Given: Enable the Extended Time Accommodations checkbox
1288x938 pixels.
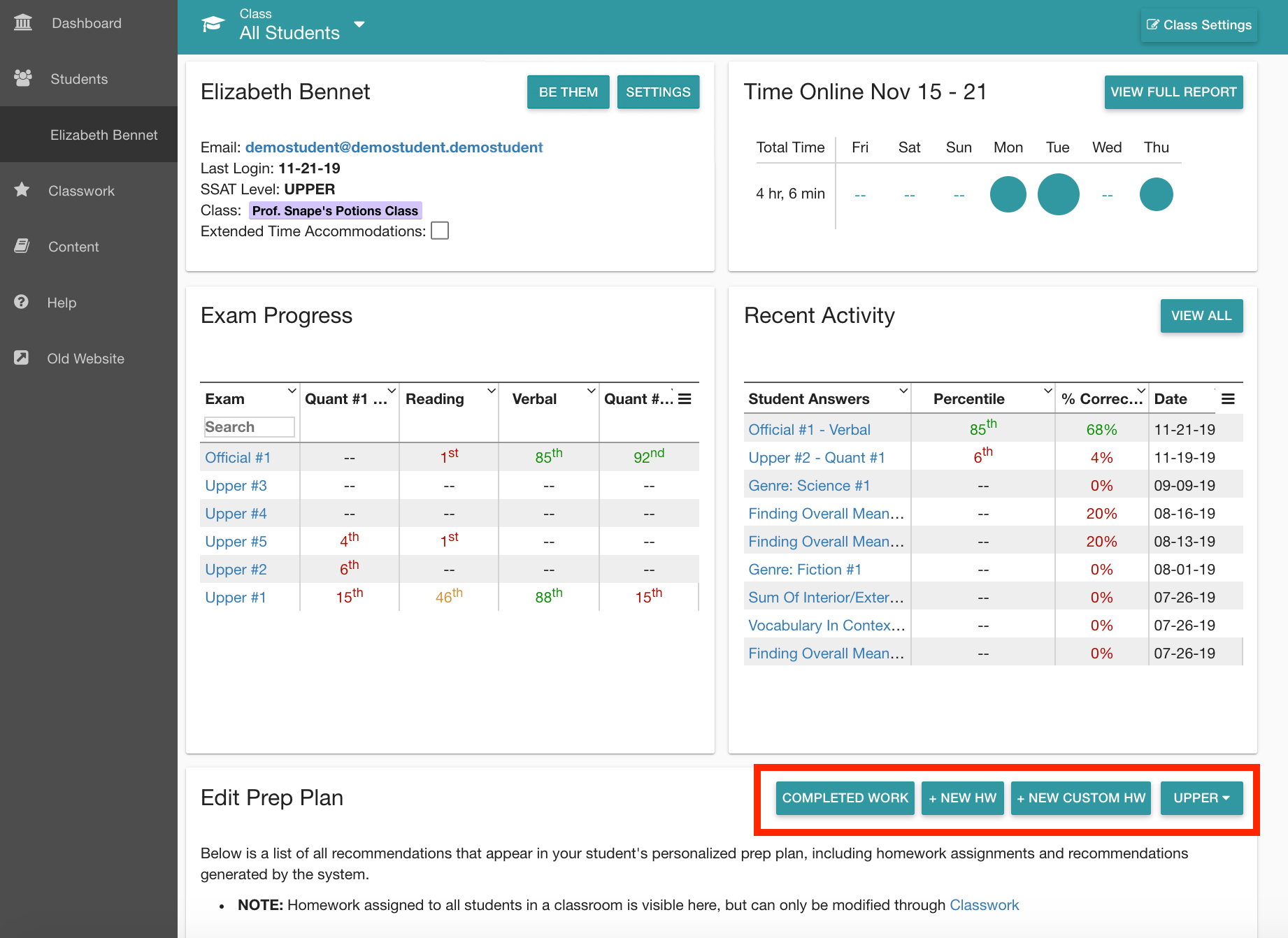Looking at the screenshot, I should (x=440, y=231).
